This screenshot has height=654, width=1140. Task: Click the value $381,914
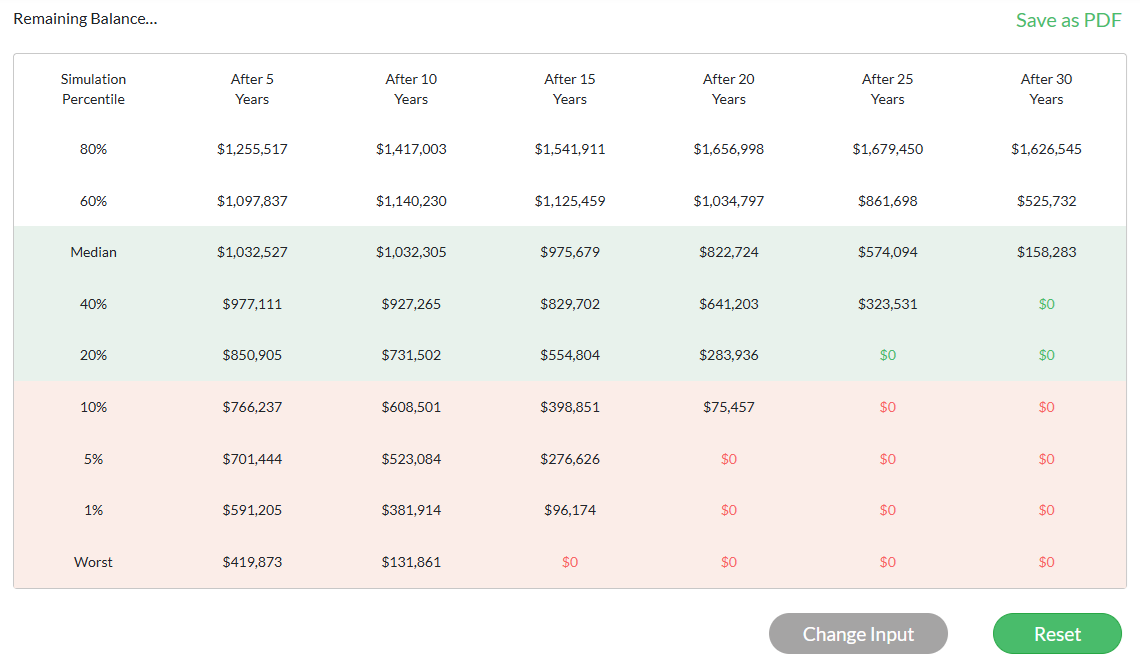411,510
